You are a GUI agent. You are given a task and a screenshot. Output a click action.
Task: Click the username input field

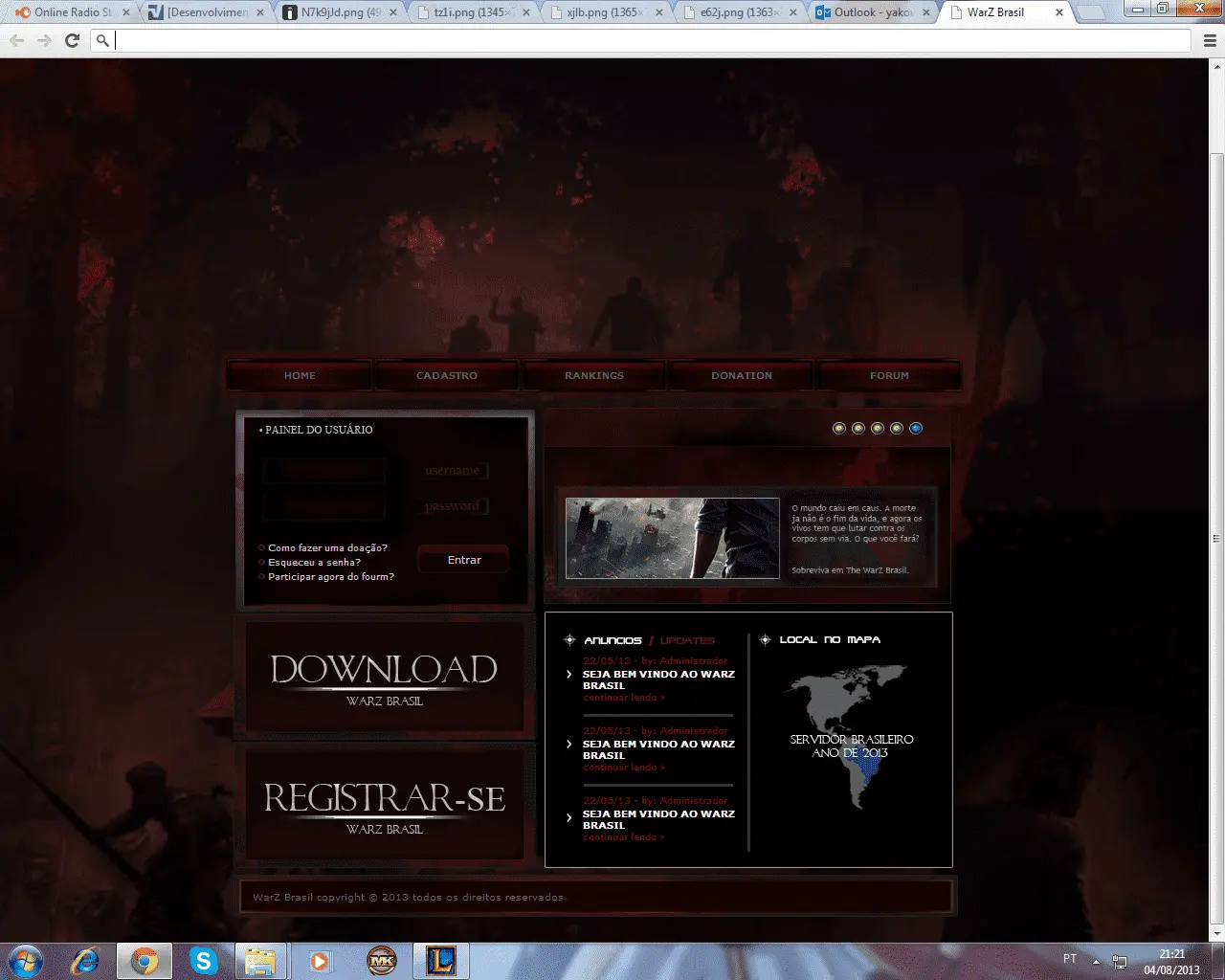(x=324, y=471)
